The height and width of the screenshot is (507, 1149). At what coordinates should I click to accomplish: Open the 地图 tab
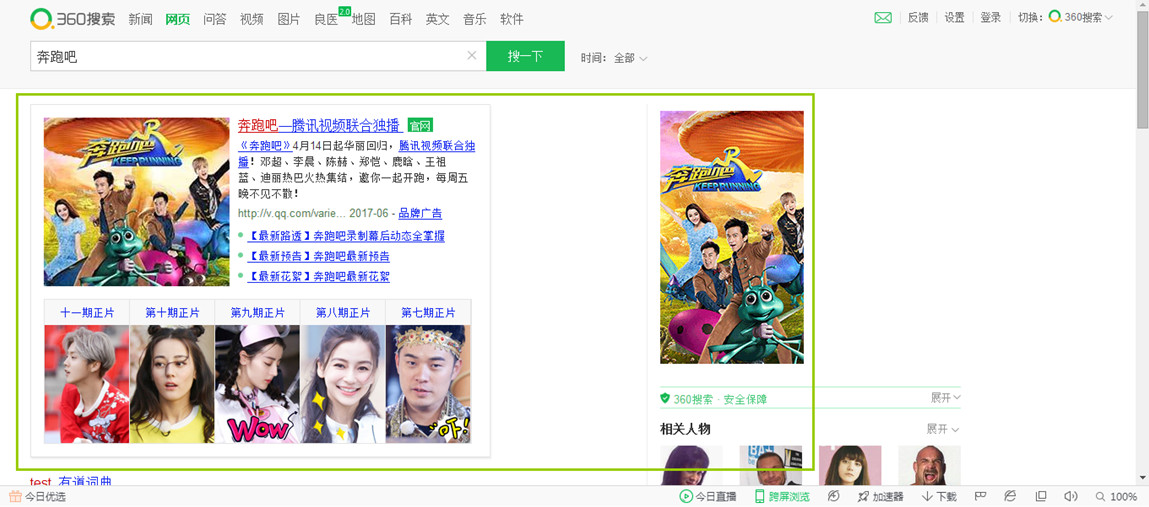[x=363, y=20]
